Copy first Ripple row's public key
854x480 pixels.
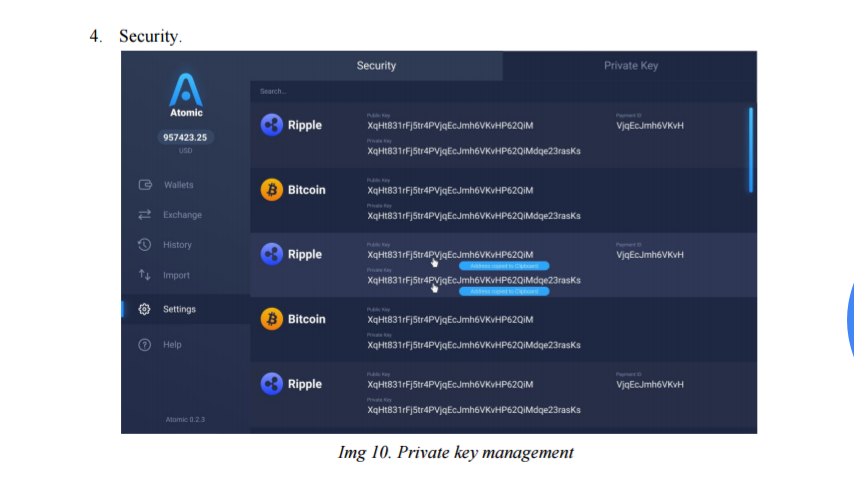pos(450,125)
